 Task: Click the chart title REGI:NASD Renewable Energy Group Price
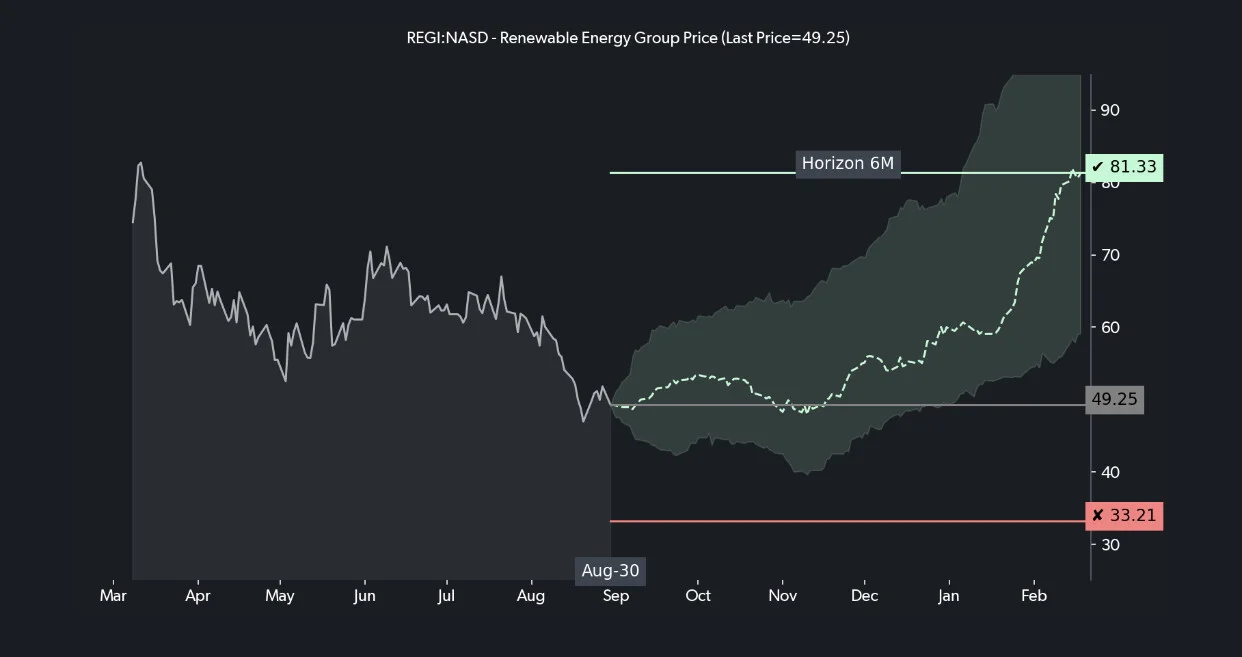(x=628, y=38)
